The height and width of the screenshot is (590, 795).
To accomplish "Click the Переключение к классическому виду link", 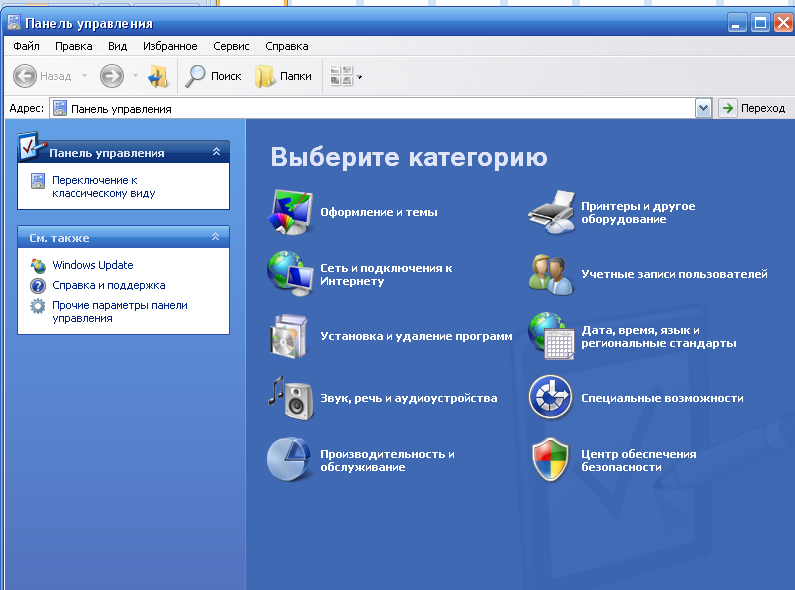I will tap(103, 187).
